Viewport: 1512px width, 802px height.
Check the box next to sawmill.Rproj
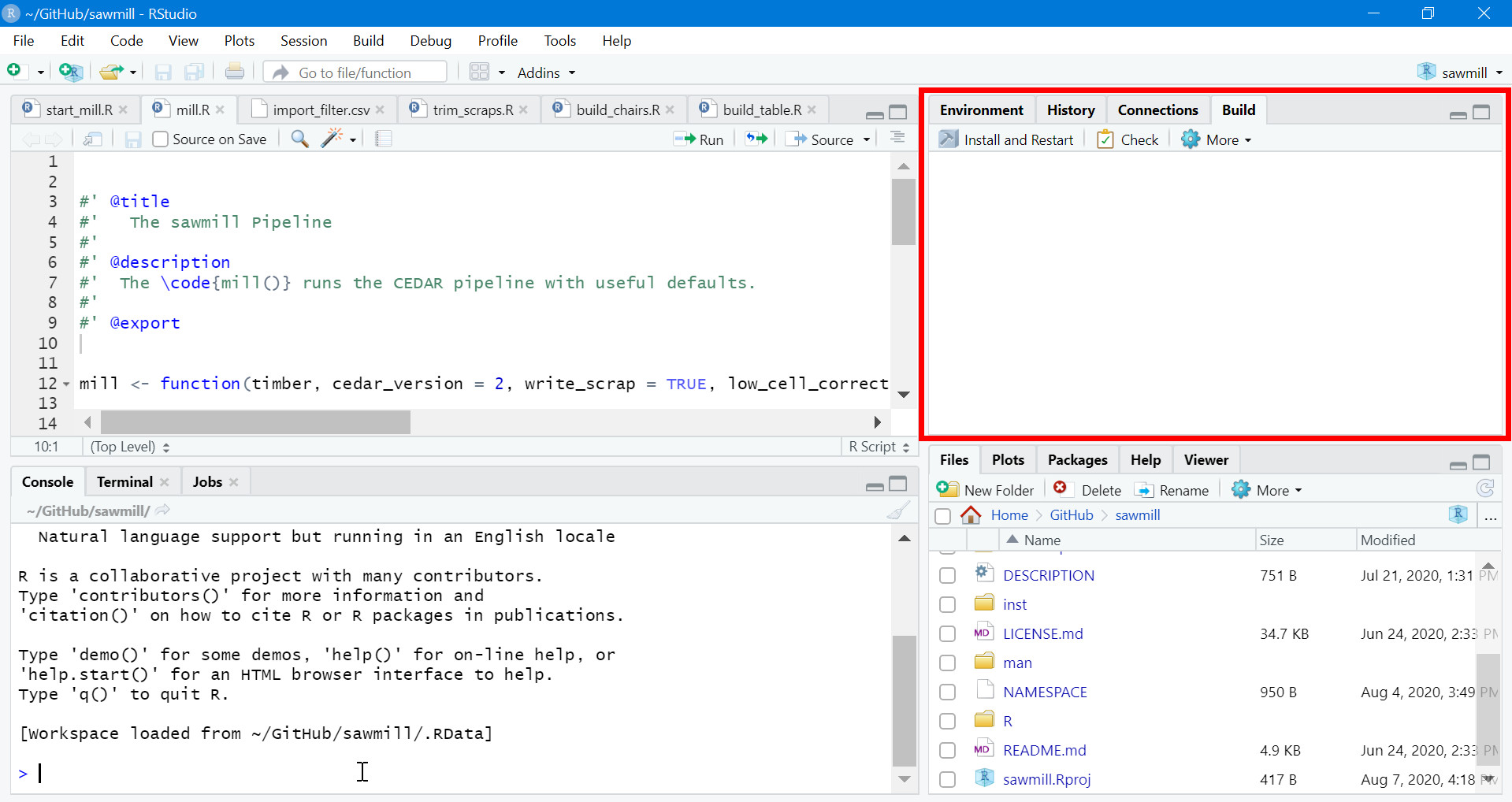pos(948,780)
